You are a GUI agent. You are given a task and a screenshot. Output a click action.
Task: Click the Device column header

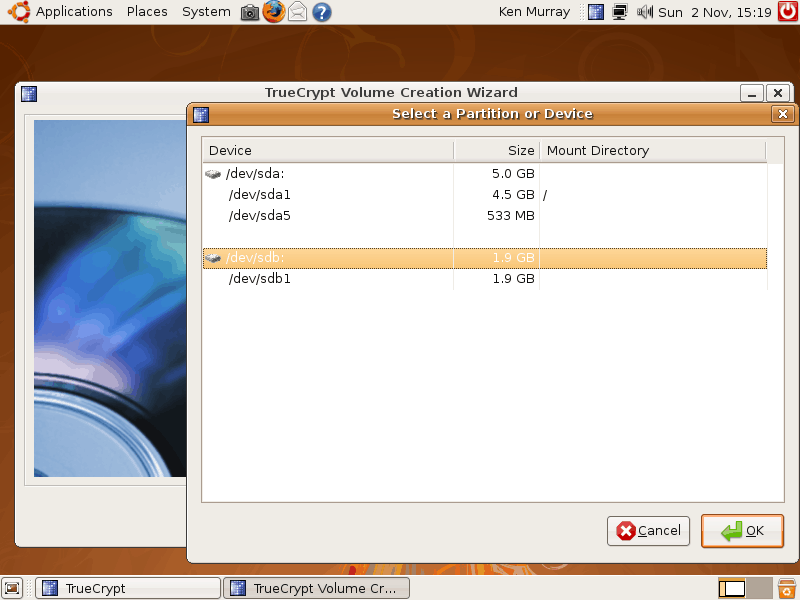[x=328, y=151]
